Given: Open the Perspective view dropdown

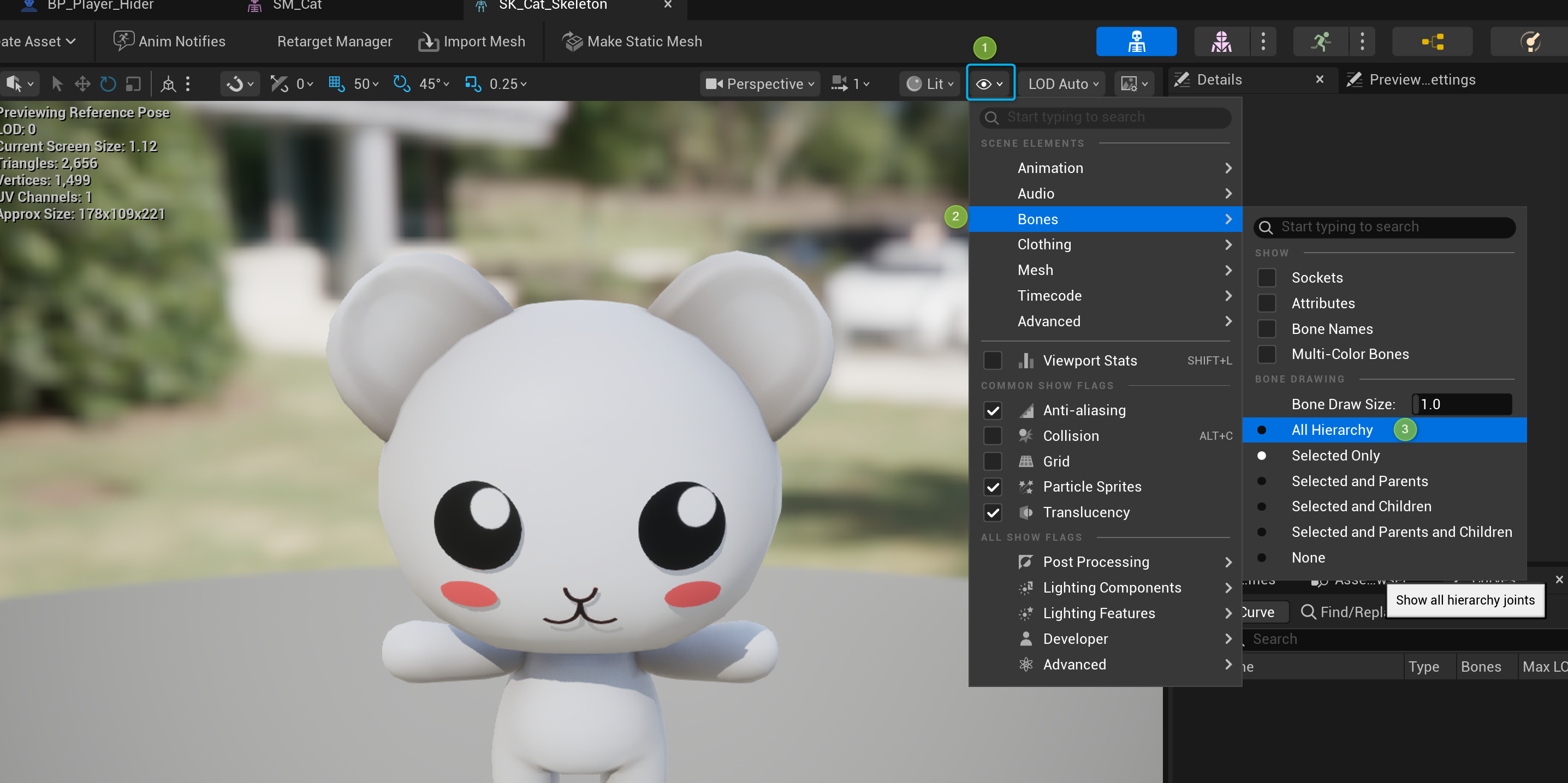Looking at the screenshot, I should point(759,83).
